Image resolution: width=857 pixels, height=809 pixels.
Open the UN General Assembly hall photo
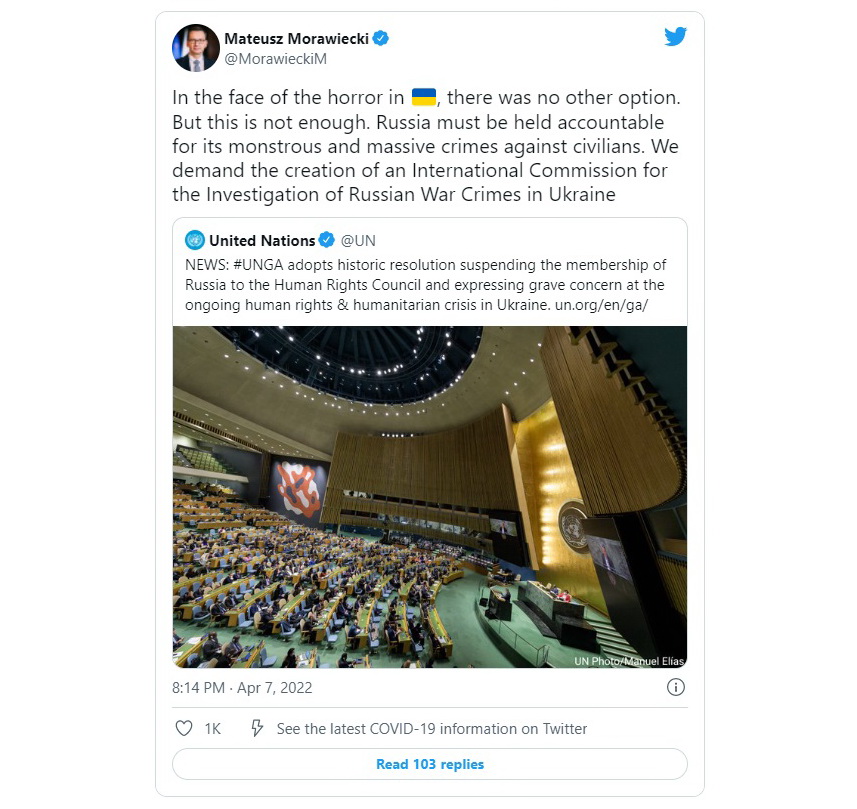(x=430, y=497)
